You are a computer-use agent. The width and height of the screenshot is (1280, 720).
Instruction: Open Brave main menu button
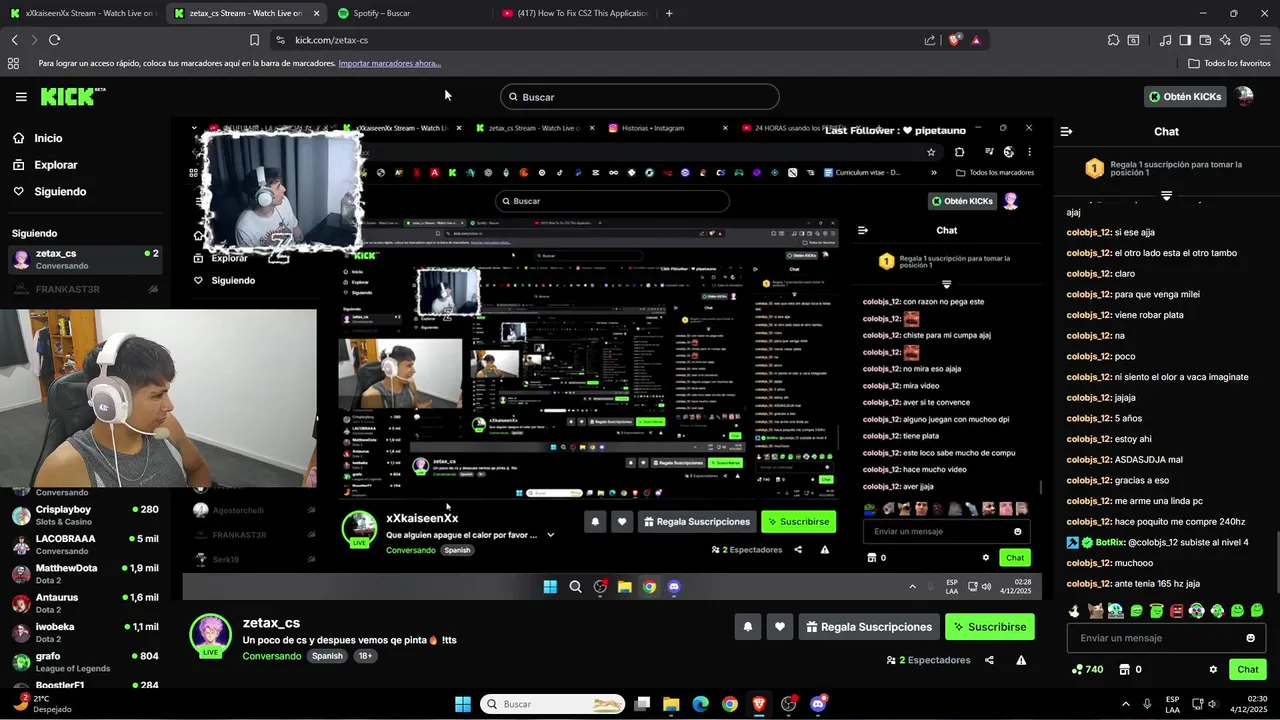pyautogui.click(x=1265, y=40)
